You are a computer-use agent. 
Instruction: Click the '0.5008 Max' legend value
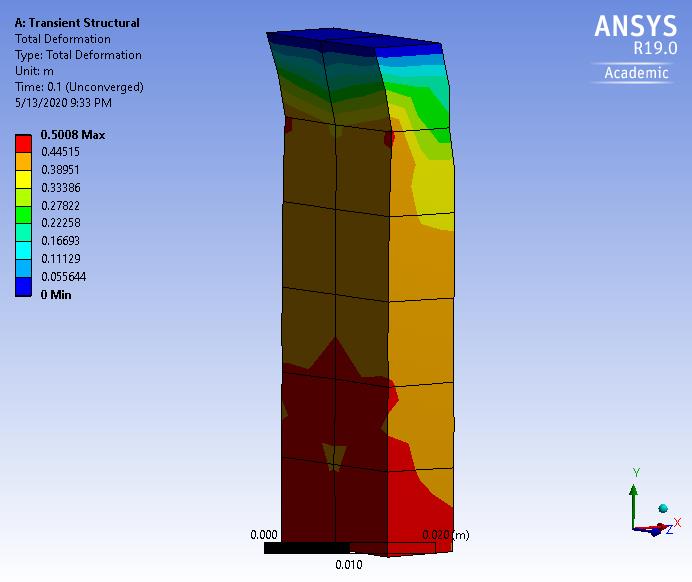coord(73,135)
